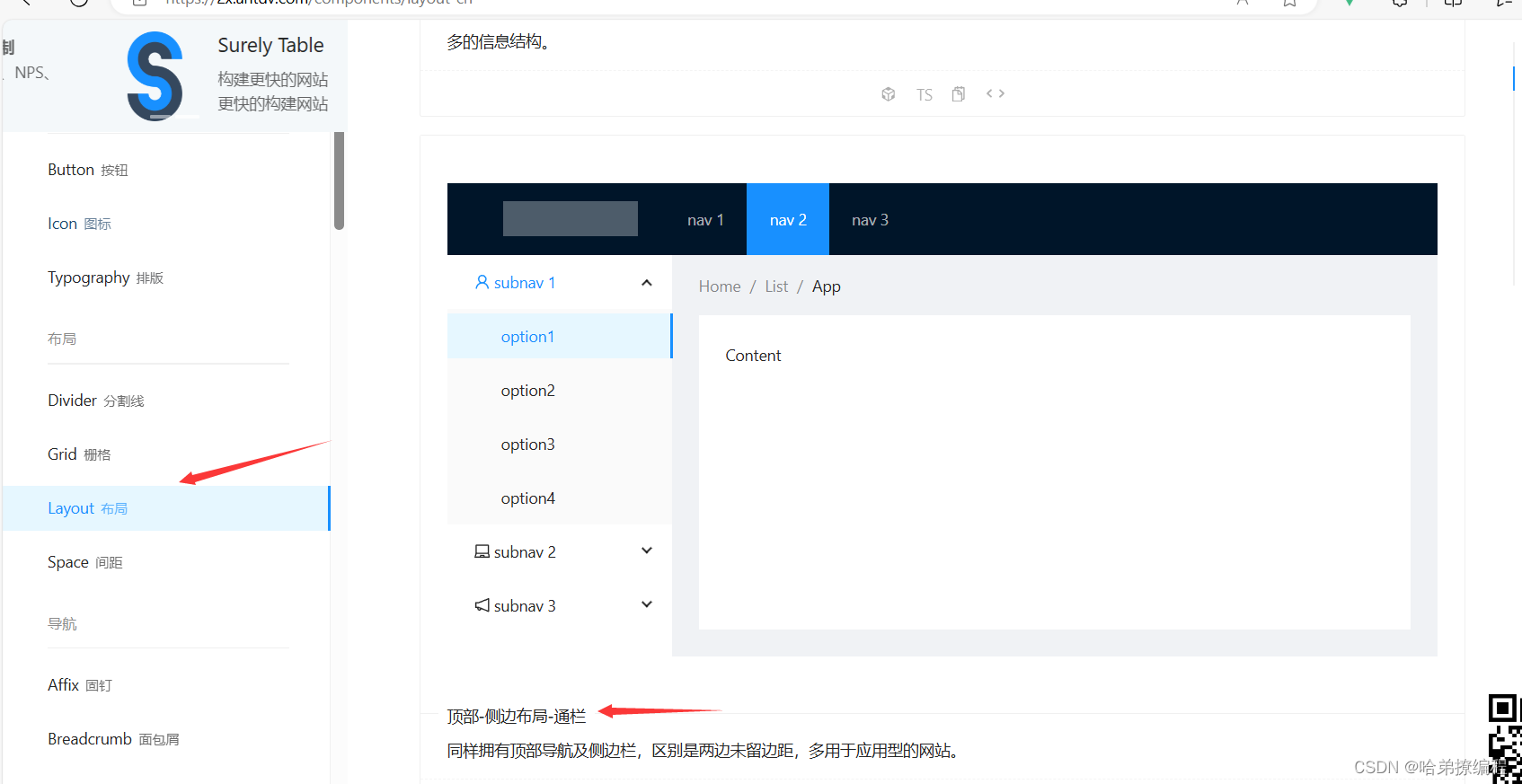Show source code angle-brackets icon
The image size is (1522, 784).
pos(995,93)
